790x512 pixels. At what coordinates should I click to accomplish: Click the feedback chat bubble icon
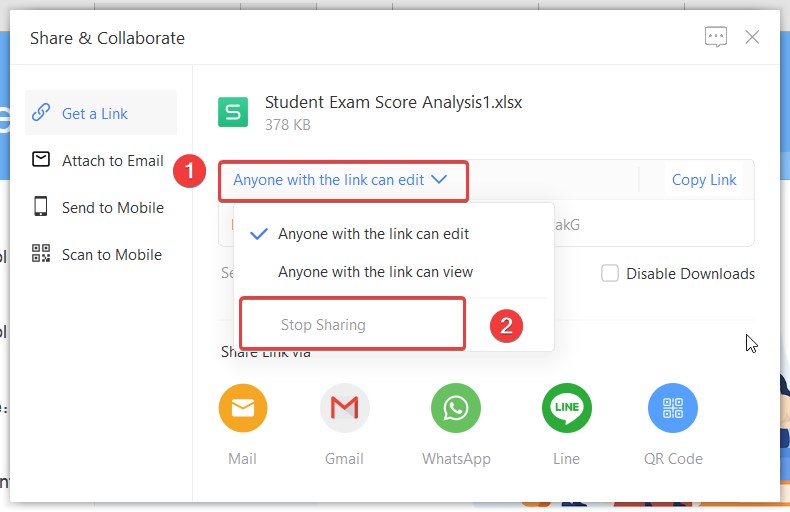(x=716, y=37)
